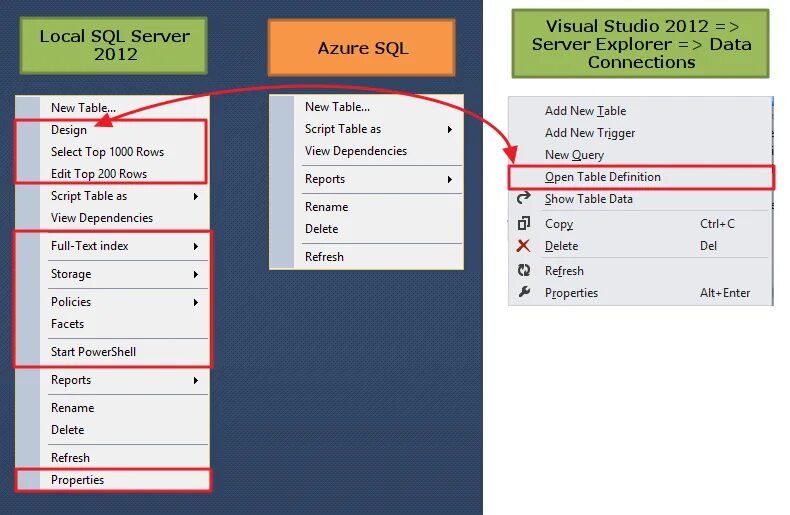Select Facets menu entry
The height and width of the screenshot is (515, 790).
click(x=67, y=324)
